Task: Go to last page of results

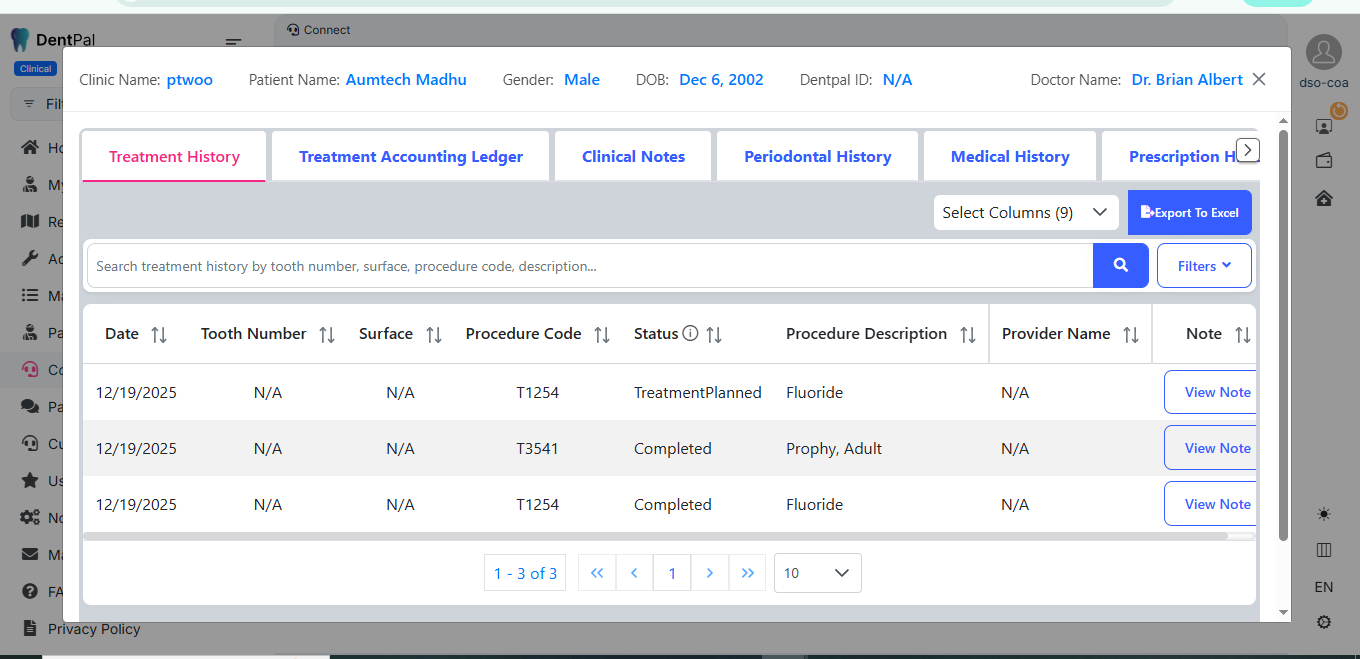Action: pyautogui.click(x=747, y=573)
